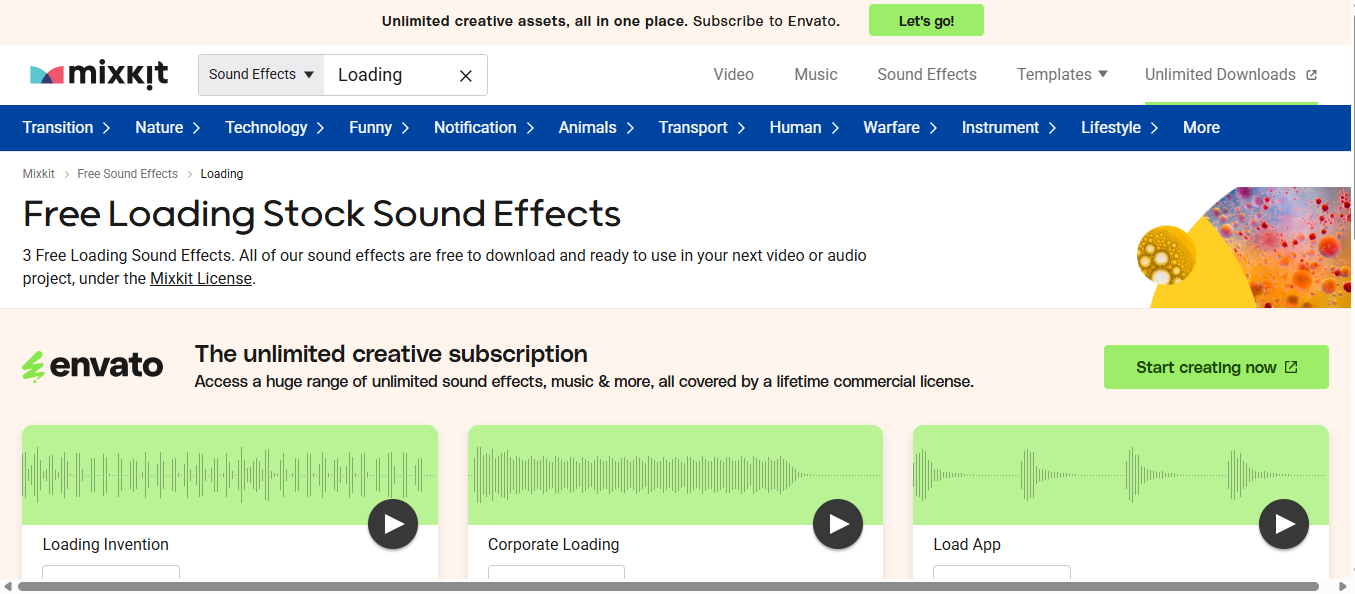Switch to the Music section
1355x594 pixels.
(x=815, y=74)
